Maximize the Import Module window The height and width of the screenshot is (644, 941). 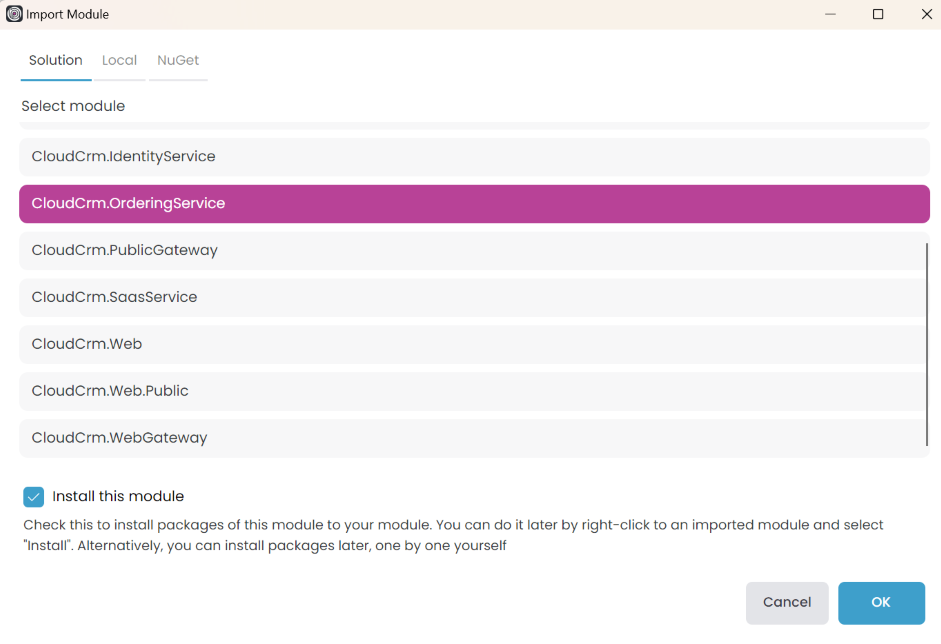pos(879,14)
